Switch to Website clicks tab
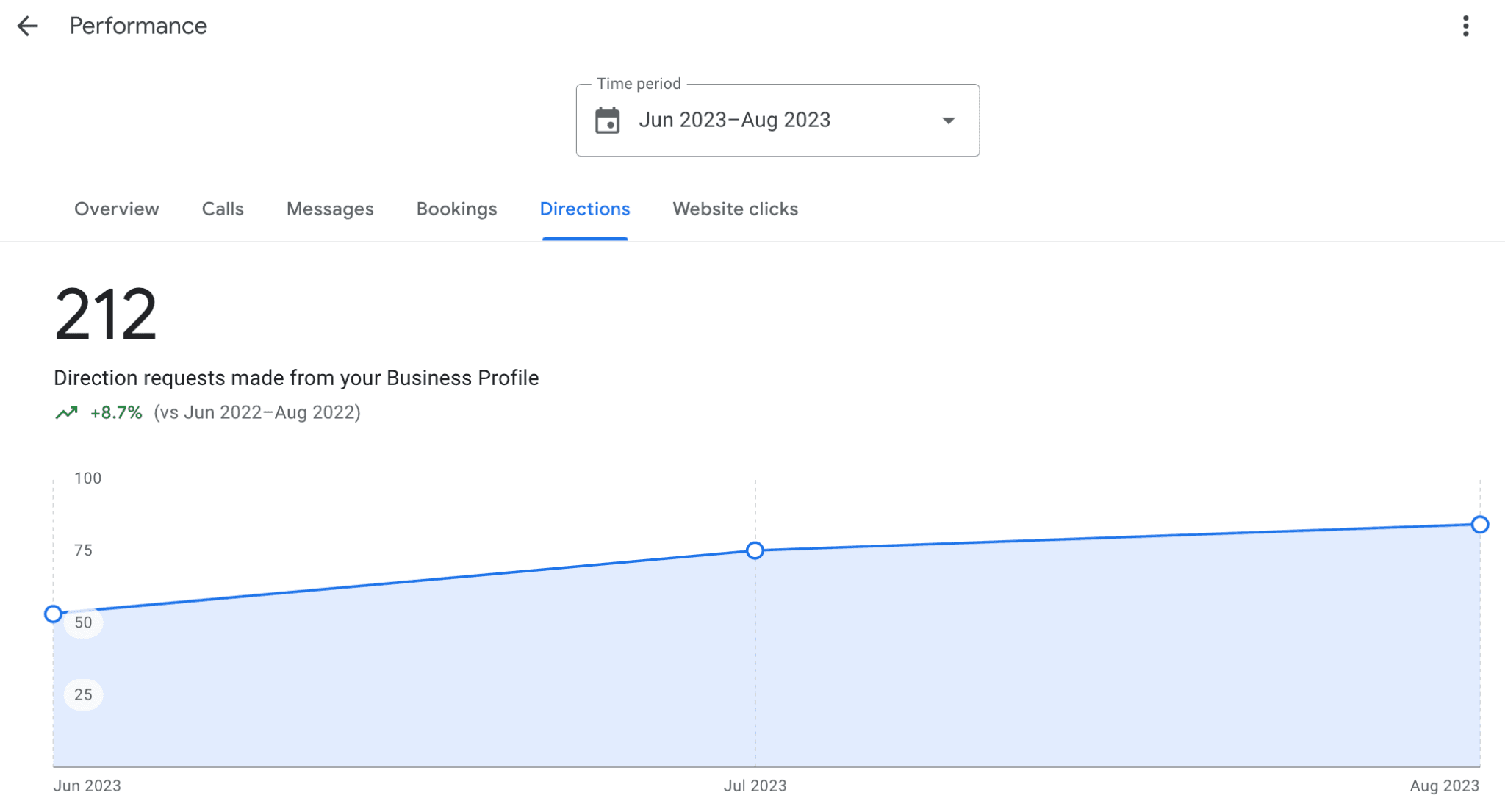 pyautogui.click(x=735, y=209)
